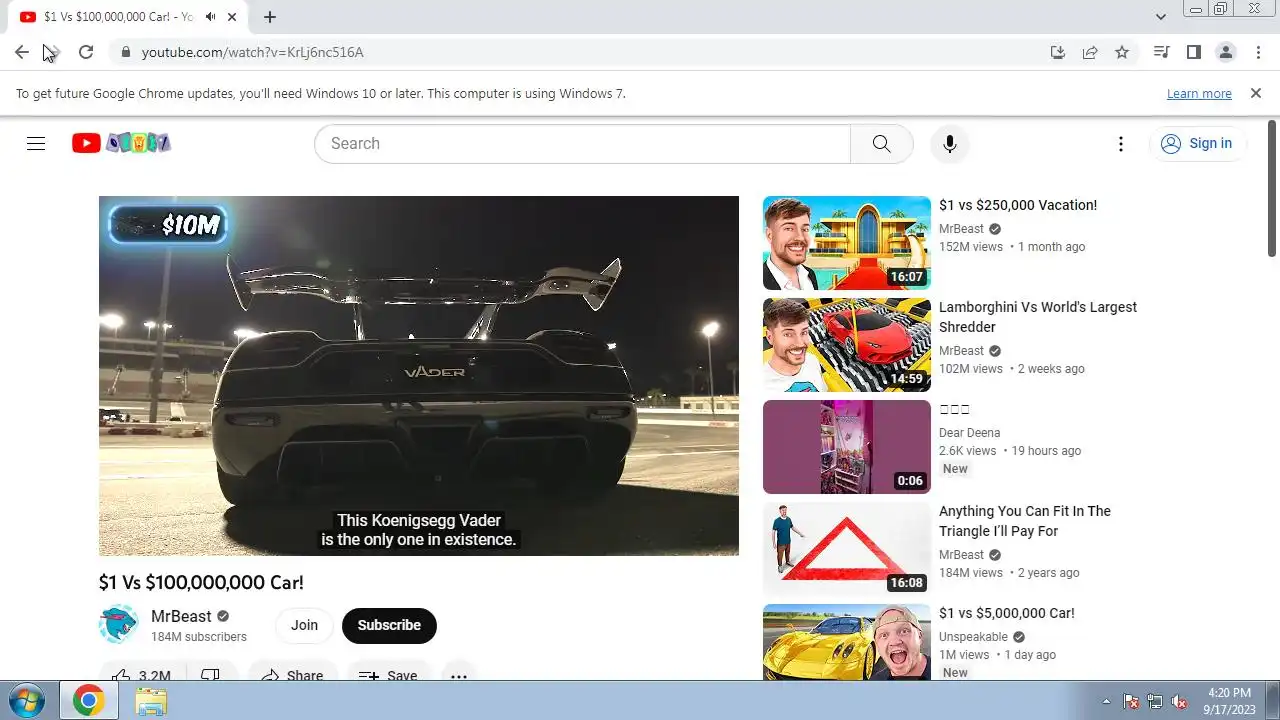Focus the YouTube search field

coord(582,143)
